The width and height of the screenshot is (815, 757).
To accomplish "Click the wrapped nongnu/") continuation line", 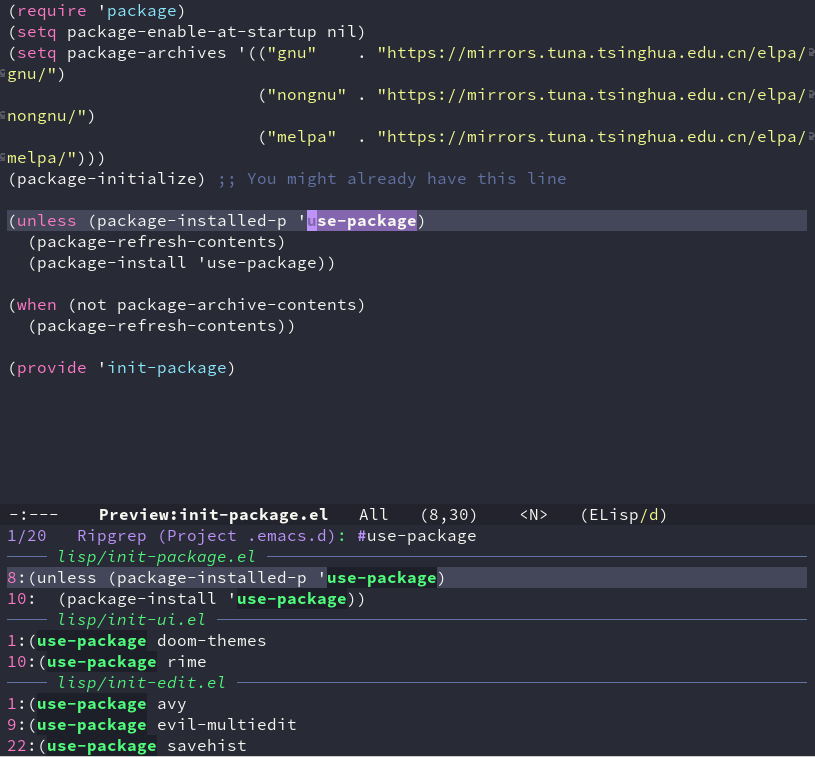I will pyautogui.click(x=51, y=116).
